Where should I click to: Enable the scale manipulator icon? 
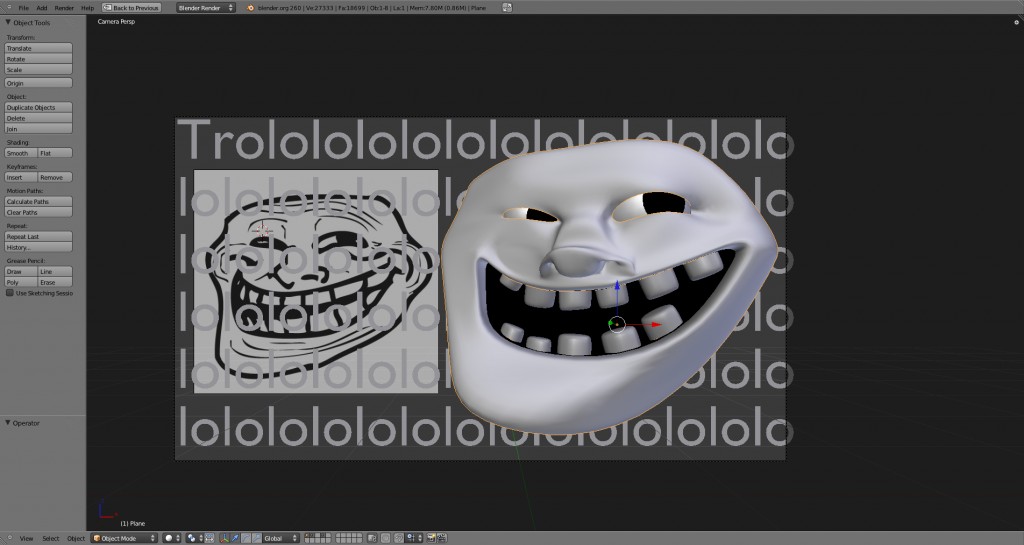257,538
